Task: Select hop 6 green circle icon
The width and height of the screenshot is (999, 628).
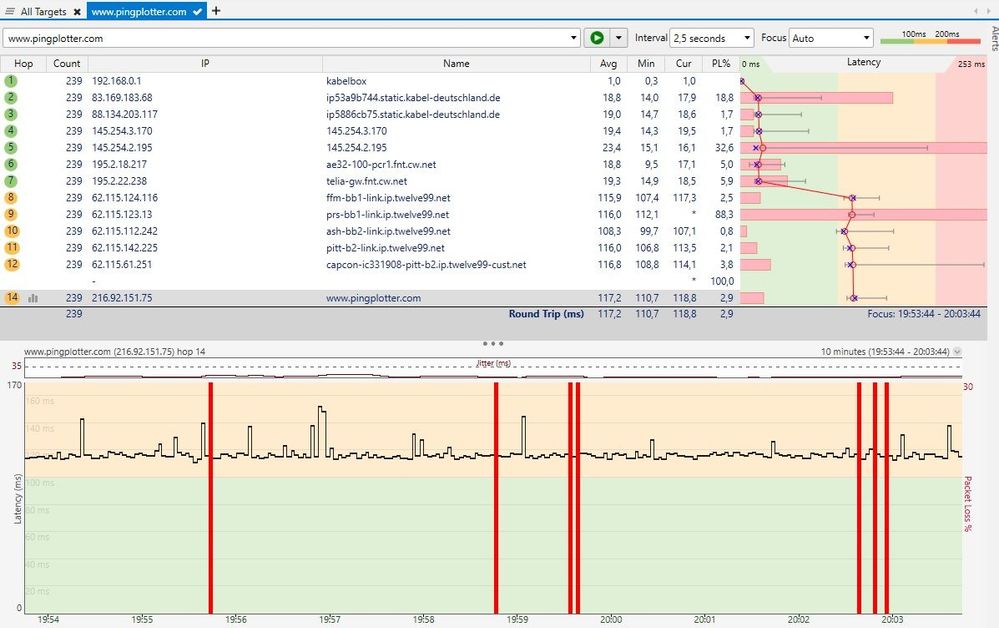Action: pyautogui.click(x=11, y=164)
